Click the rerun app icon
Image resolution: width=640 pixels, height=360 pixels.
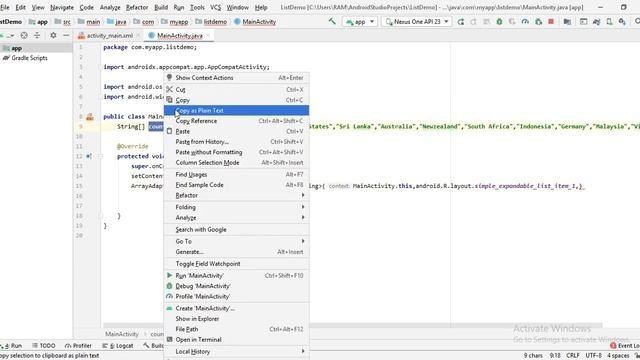point(461,22)
